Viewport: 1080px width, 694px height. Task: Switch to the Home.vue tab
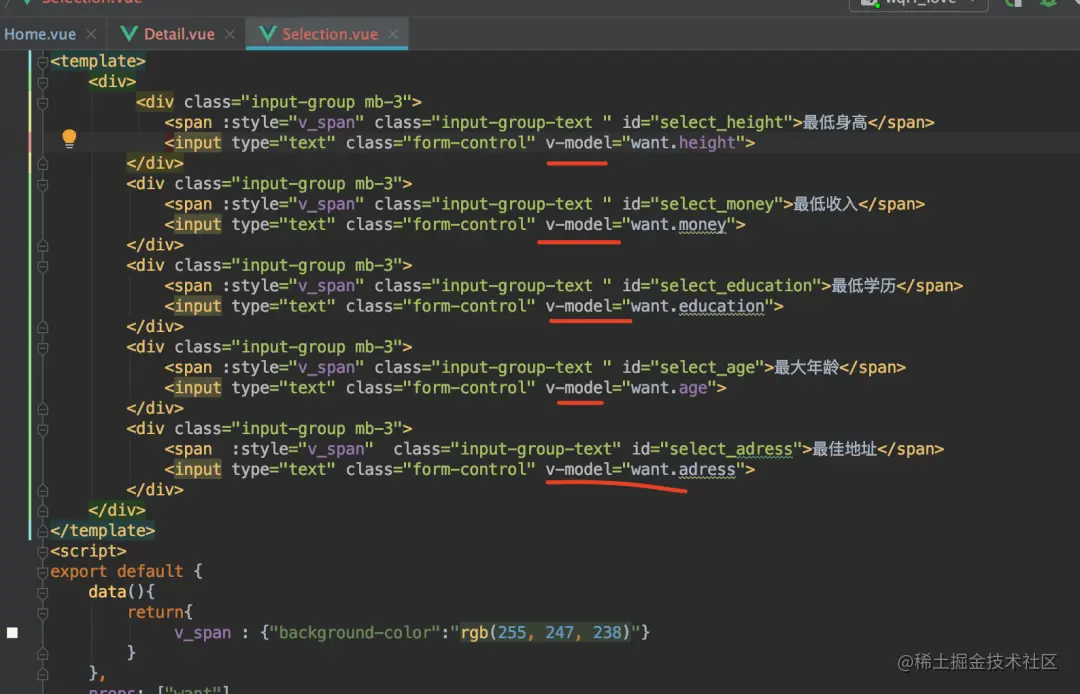coord(39,34)
